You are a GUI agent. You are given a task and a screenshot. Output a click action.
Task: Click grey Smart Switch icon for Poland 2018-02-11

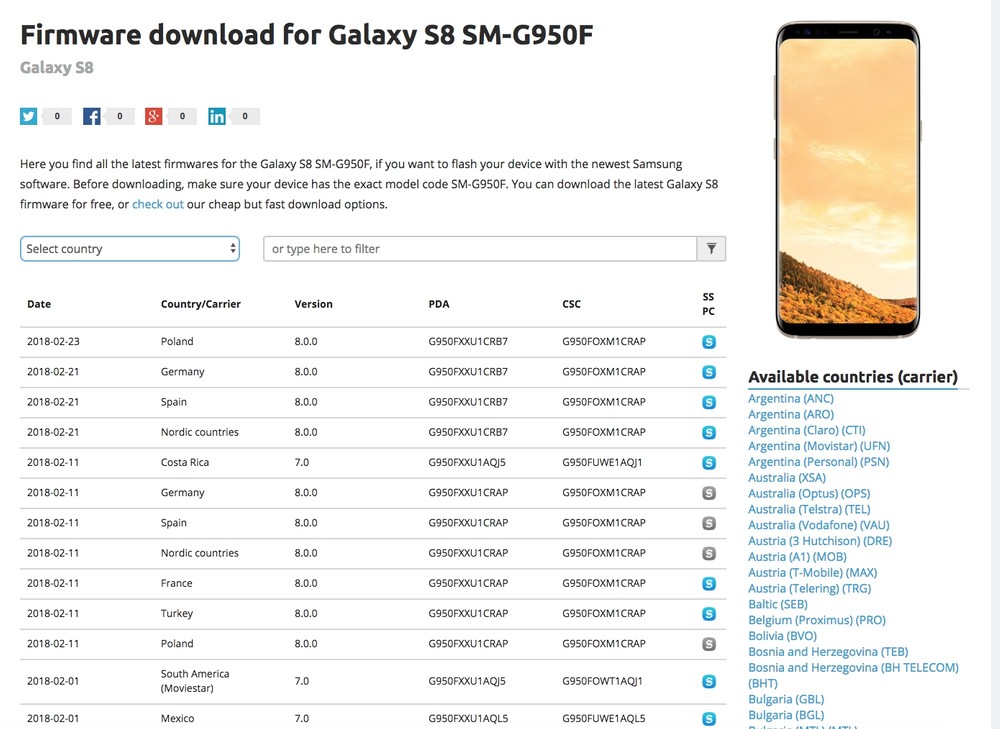tap(709, 644)
